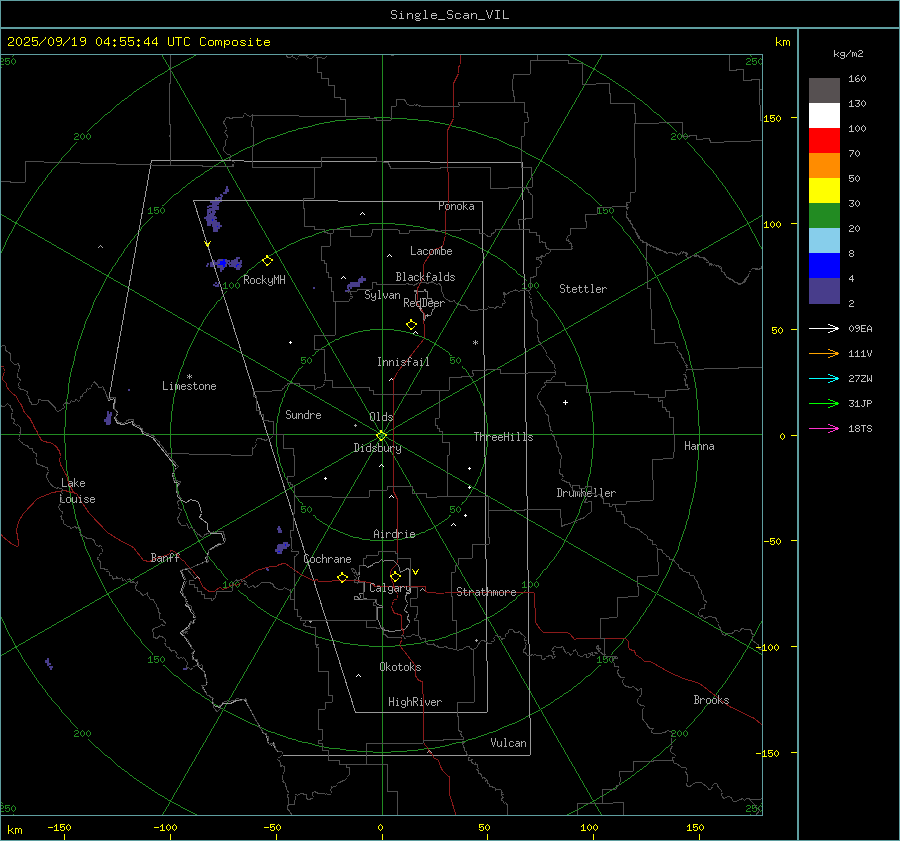Click the white 09EA arrow in legend
900x841 pixels.
(824, 328)
